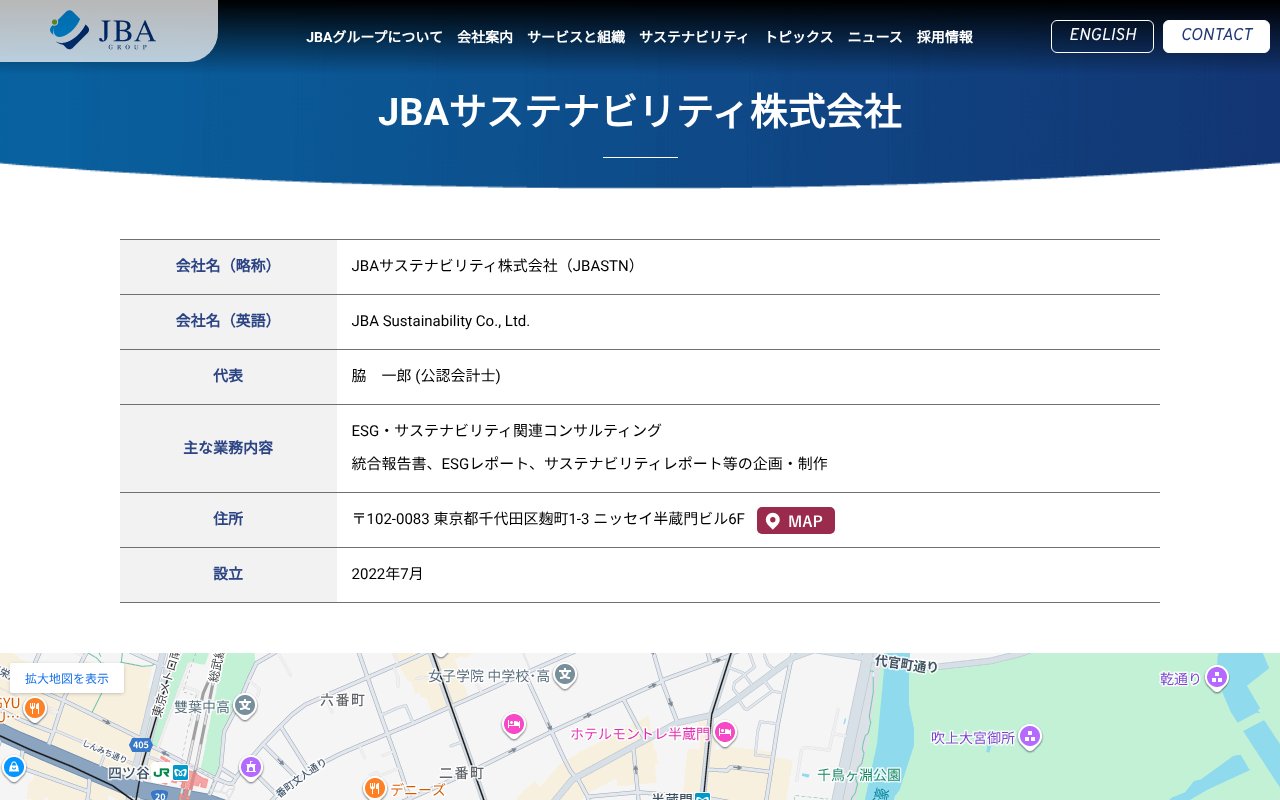Click the 千鳥ヶ淵公園 label on the map
The width and height of the screenshot is (1280, 800).
(x=860, y=772)
